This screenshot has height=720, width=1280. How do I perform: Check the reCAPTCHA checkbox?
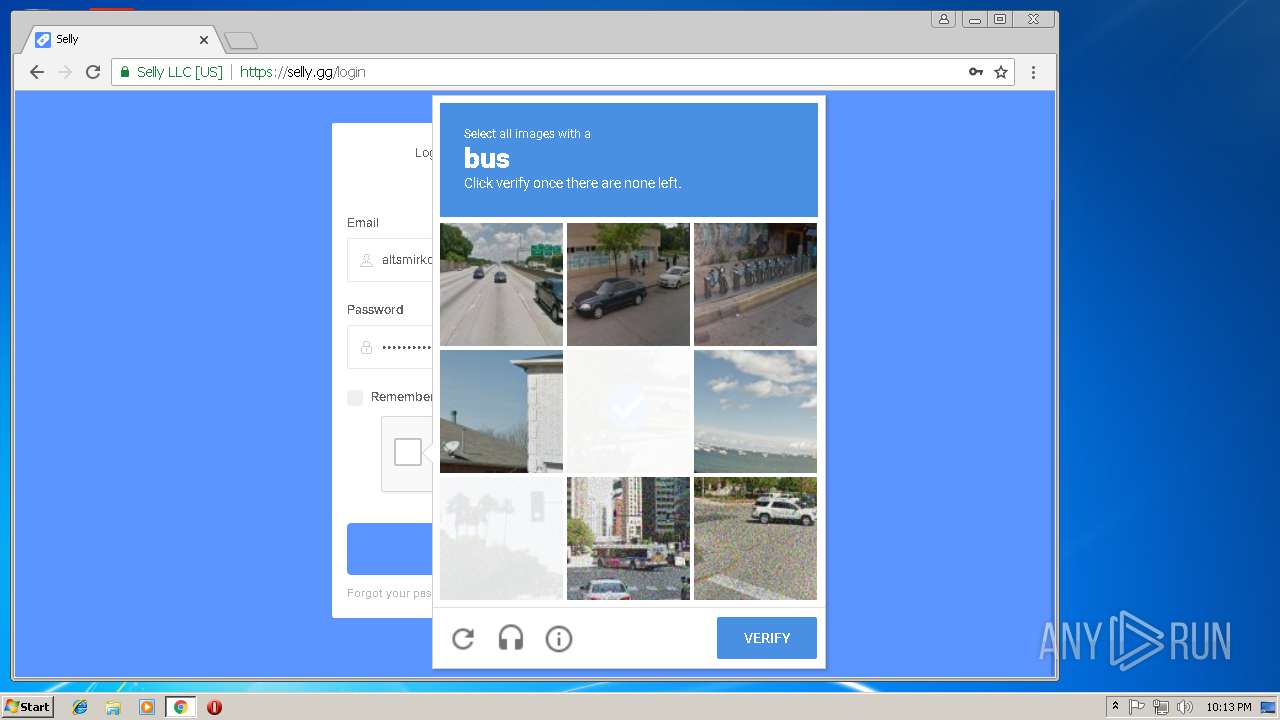click(408, 452)
